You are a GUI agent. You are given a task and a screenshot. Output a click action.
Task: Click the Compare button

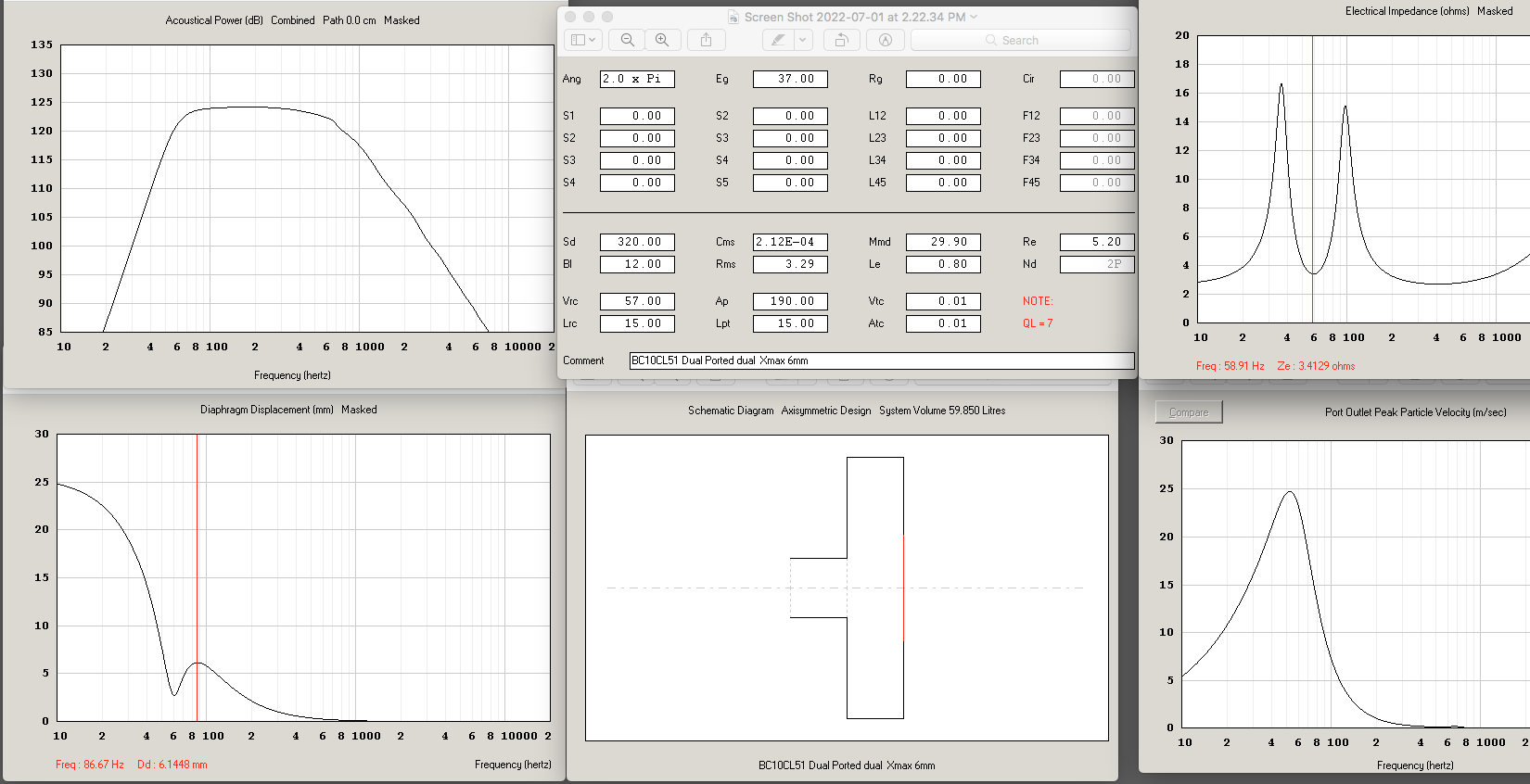point(1189,412)
